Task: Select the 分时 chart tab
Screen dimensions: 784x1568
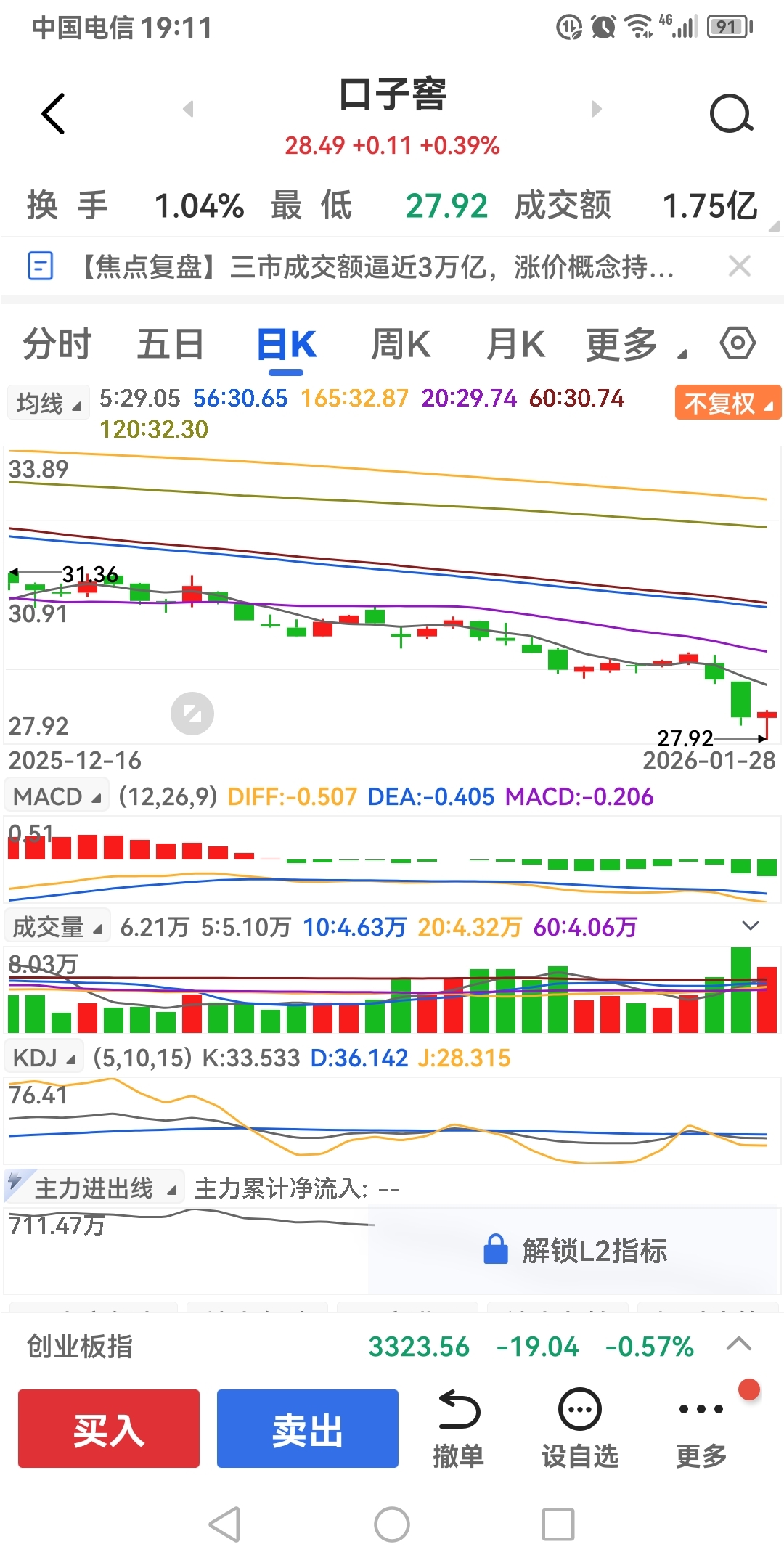Action: pyautogui.click(x=57, y=344)
